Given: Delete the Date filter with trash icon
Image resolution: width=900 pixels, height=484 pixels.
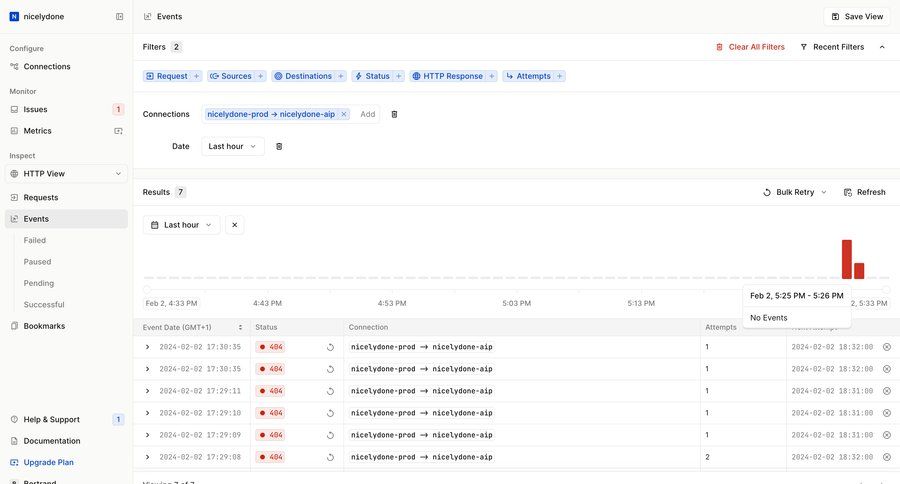Looking at the screenshot, I should pyautogui.click(x=279, y=146).
